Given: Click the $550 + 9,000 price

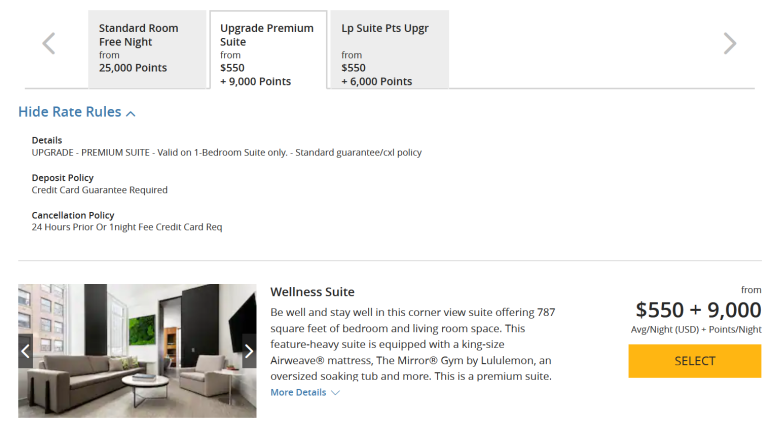Looking at the screenshot, I should click(698, 310).
